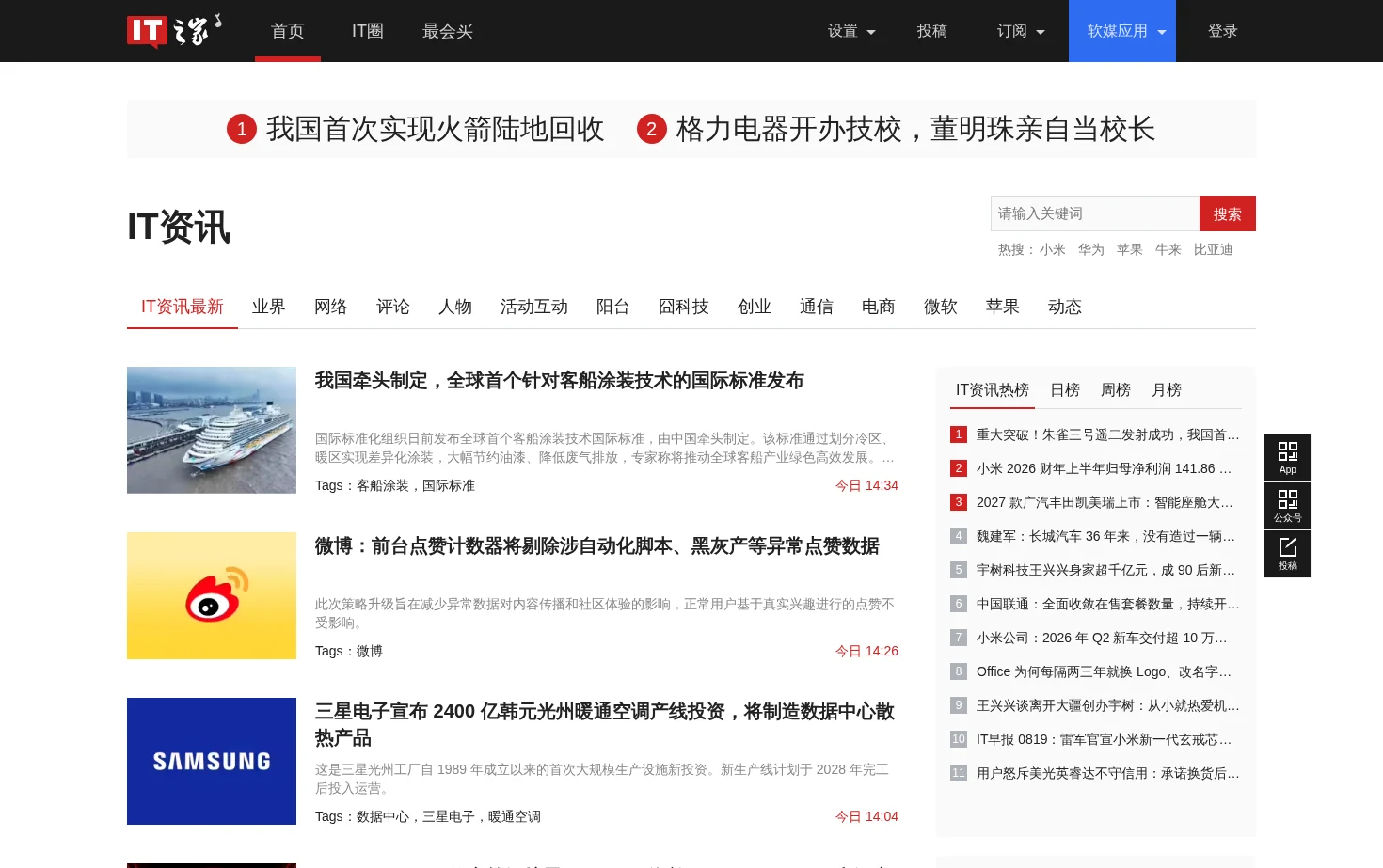
Task: Open headline 我国首次实现火箭陆地回收
Action: [x=435, y=129]
